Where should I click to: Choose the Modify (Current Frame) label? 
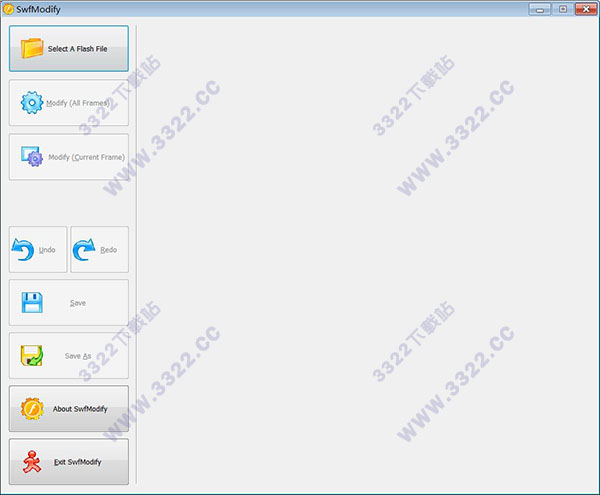click(86, 157)
